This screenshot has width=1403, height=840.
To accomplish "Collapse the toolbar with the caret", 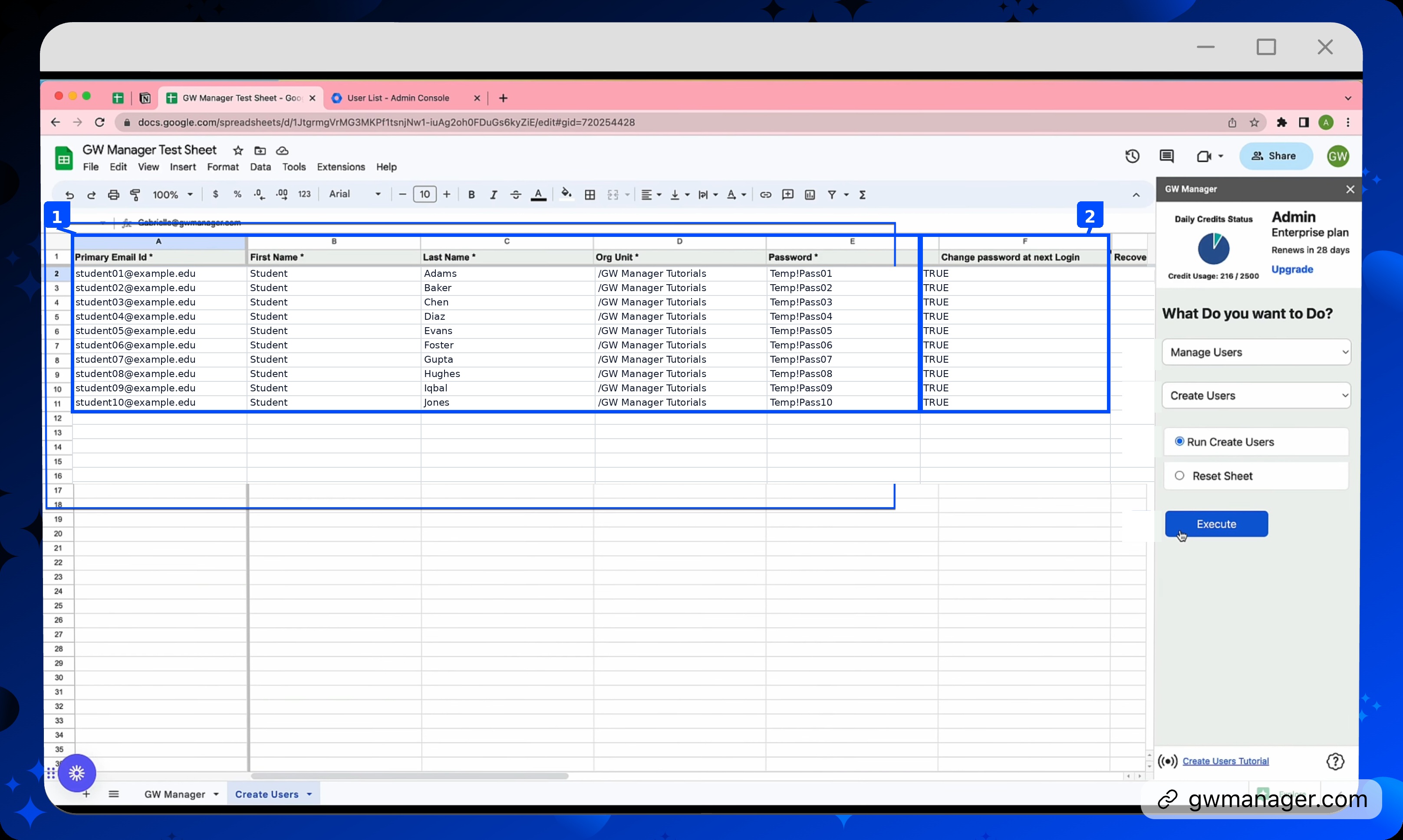I will click(x=1136, y=195).
